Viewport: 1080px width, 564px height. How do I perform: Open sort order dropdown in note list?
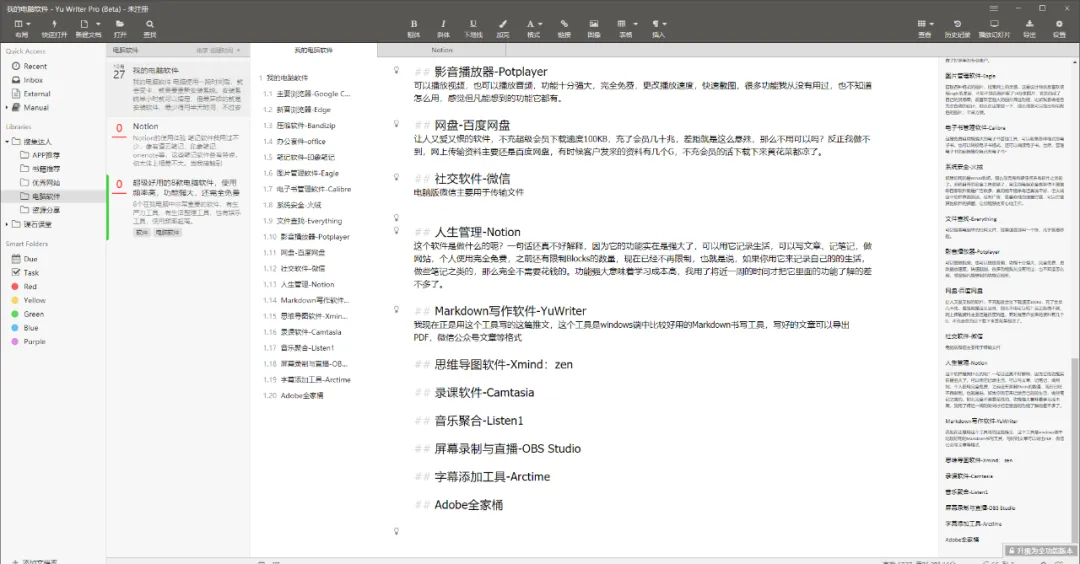(x=219, y=50)
